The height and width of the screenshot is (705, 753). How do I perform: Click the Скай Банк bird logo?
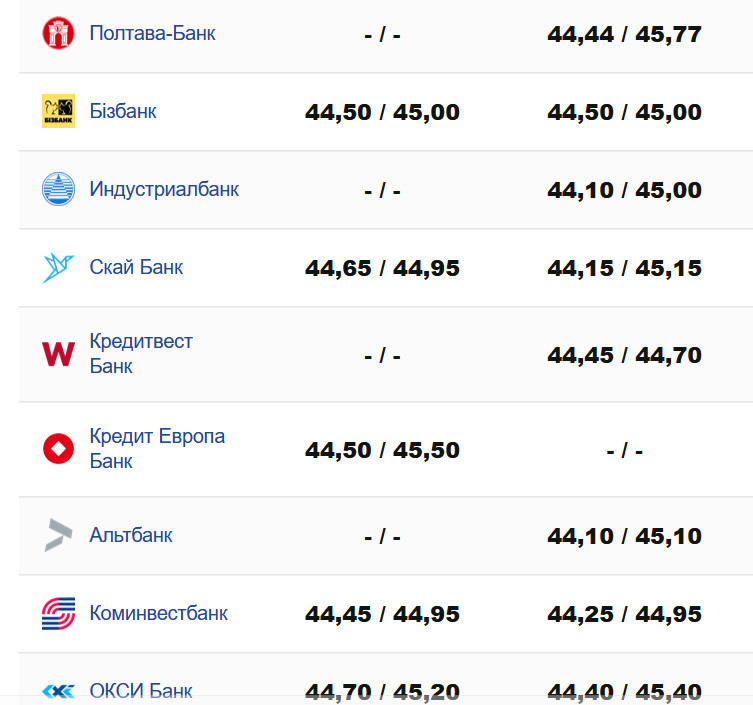(x=58, y=267)
